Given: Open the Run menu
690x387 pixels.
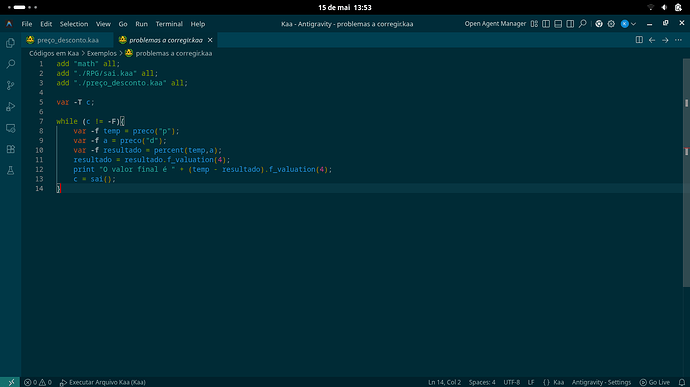Looking at the screenshot, I should click(x=141, y=24).
